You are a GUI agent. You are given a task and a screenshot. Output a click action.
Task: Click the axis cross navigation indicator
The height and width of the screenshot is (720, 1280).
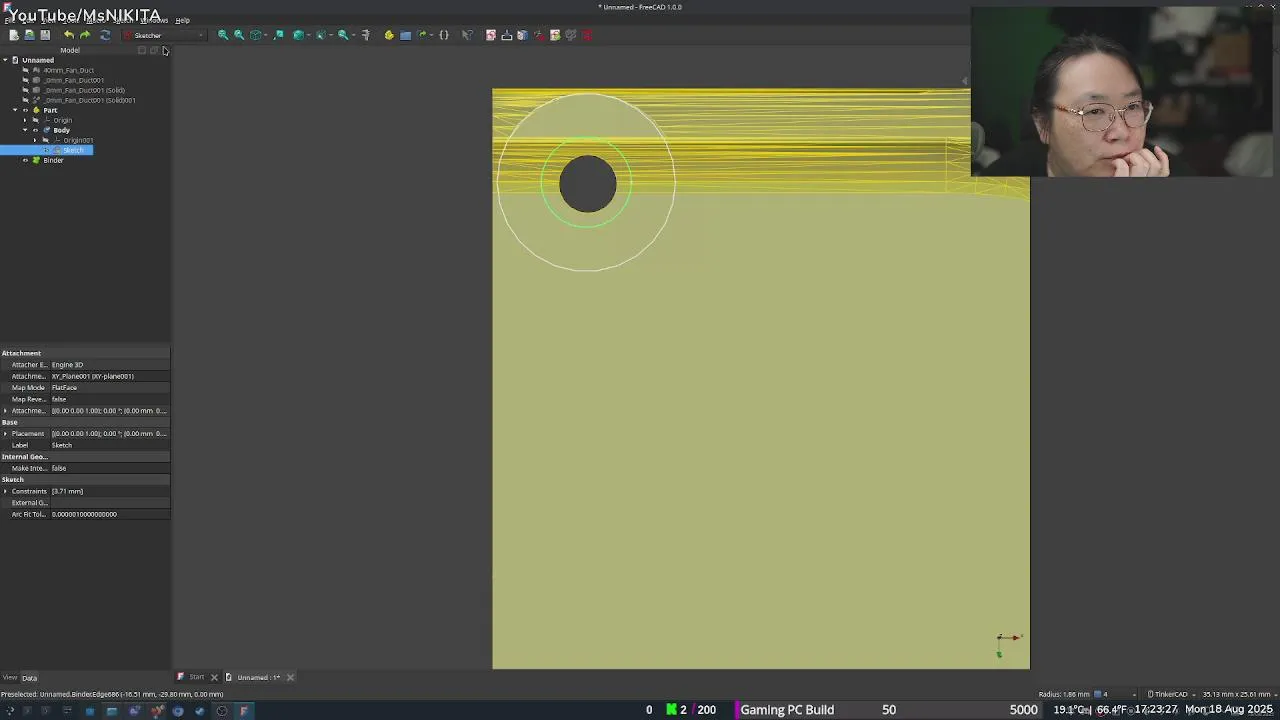pyautogui.click(x=1008, y=645)
